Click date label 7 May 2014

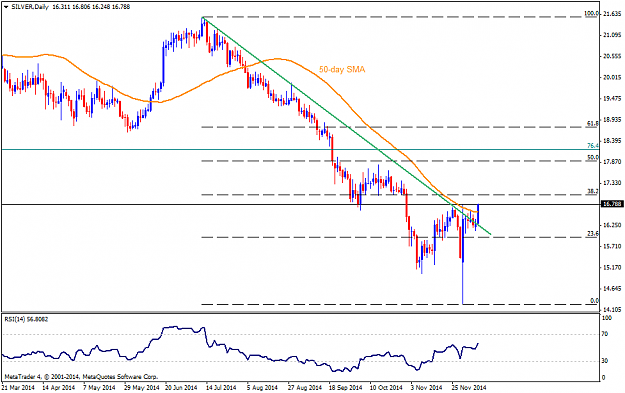pos(99,387)
